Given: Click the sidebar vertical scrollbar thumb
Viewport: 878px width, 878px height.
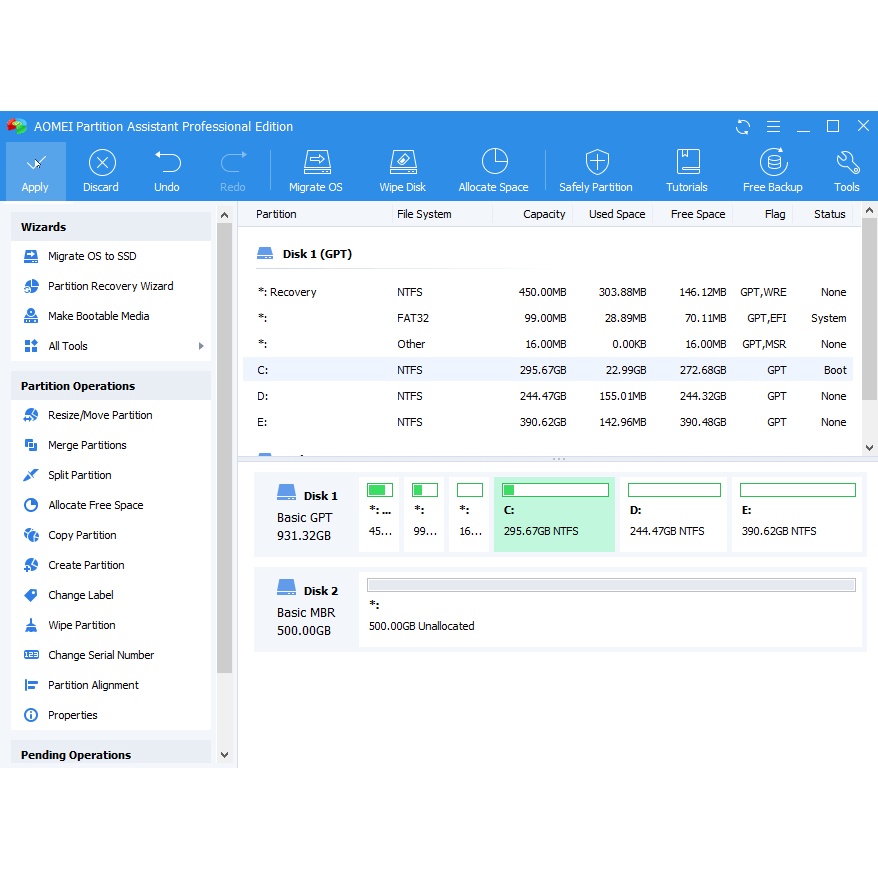Looking at the screenshot, I should coord(225,448).
